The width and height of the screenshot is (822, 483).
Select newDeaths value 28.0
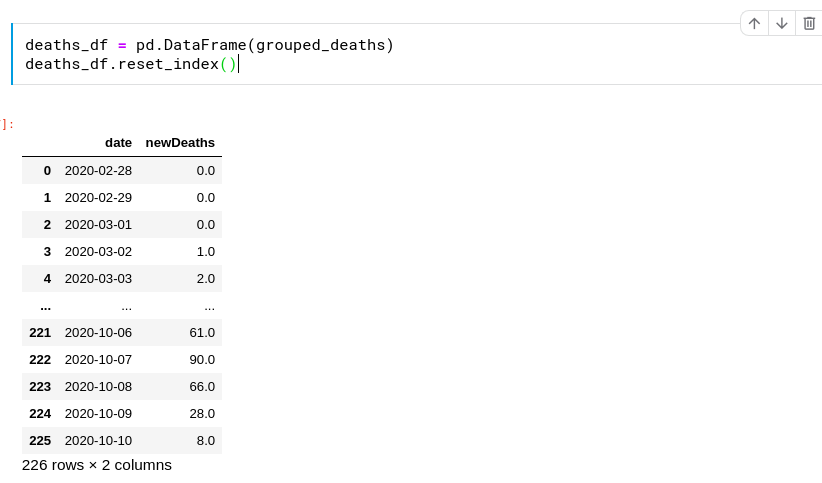(x=202, y=414)
